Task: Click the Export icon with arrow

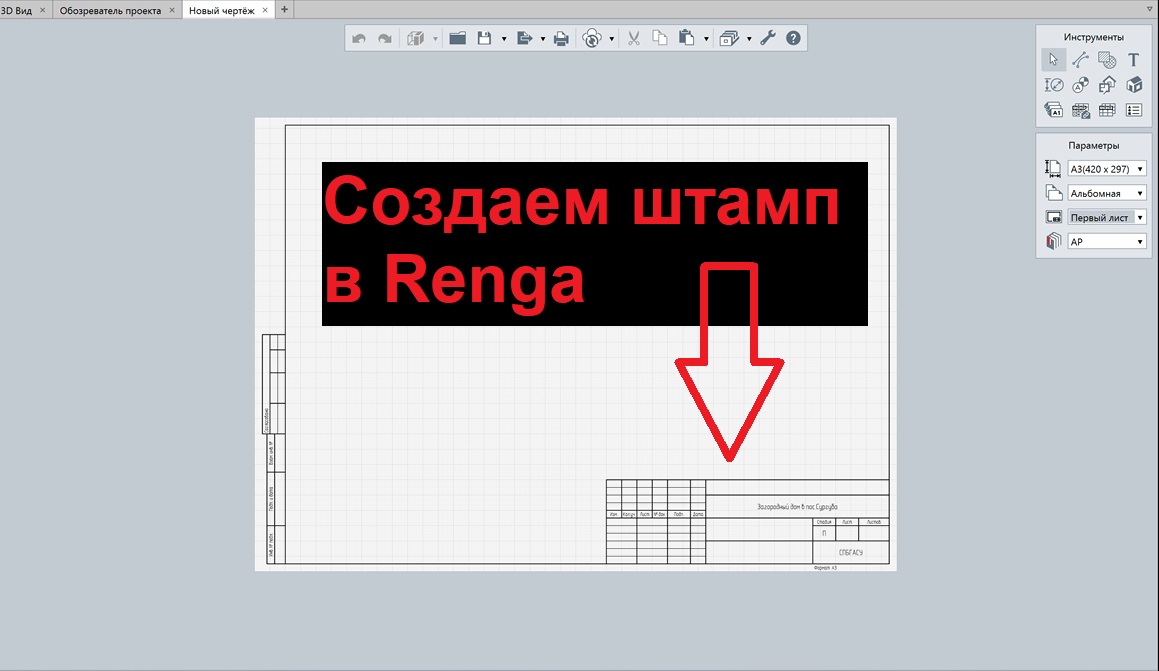Action: point(524,38)
